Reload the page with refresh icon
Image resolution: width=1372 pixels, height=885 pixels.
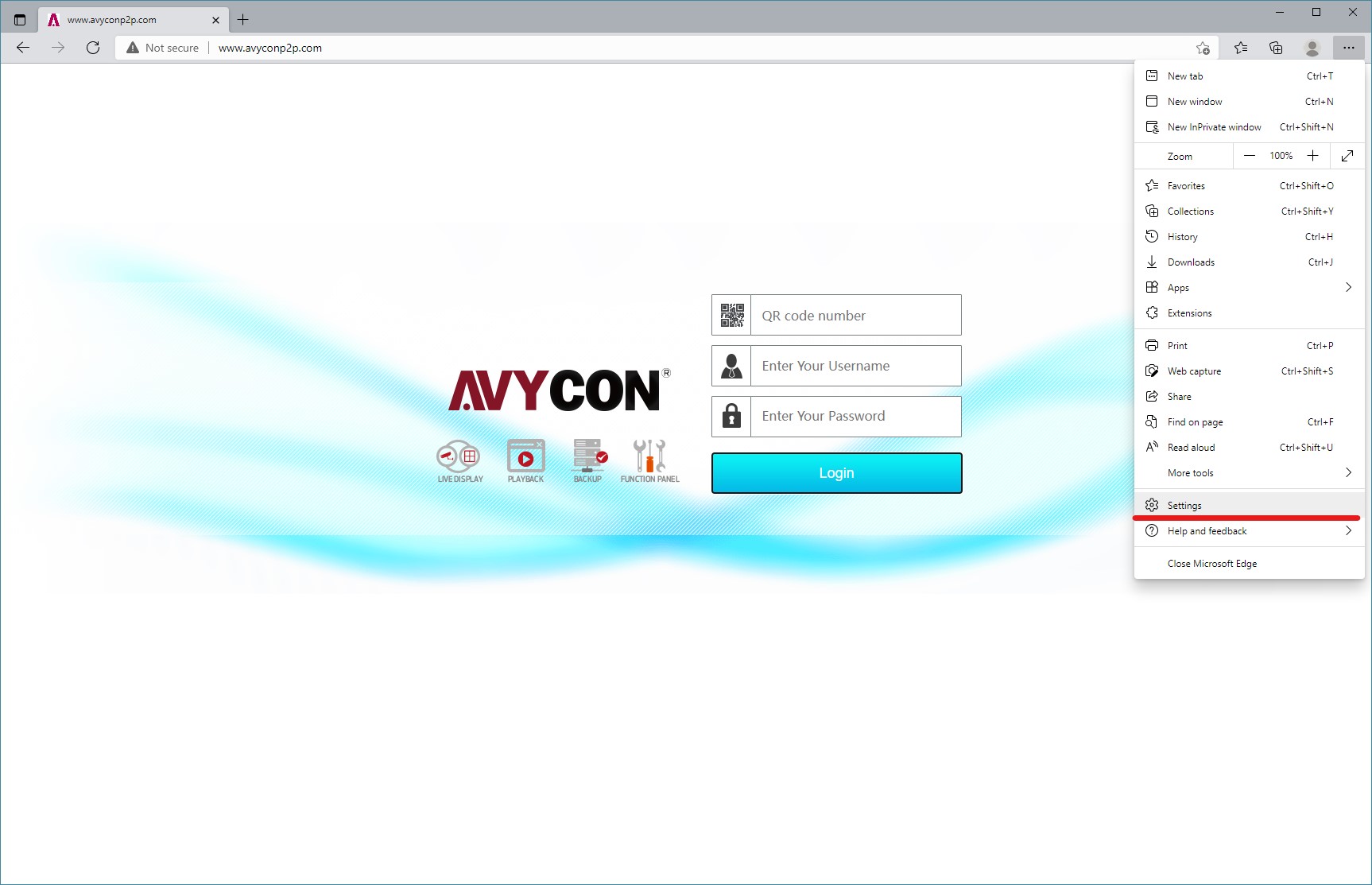(x=93, y=48)
